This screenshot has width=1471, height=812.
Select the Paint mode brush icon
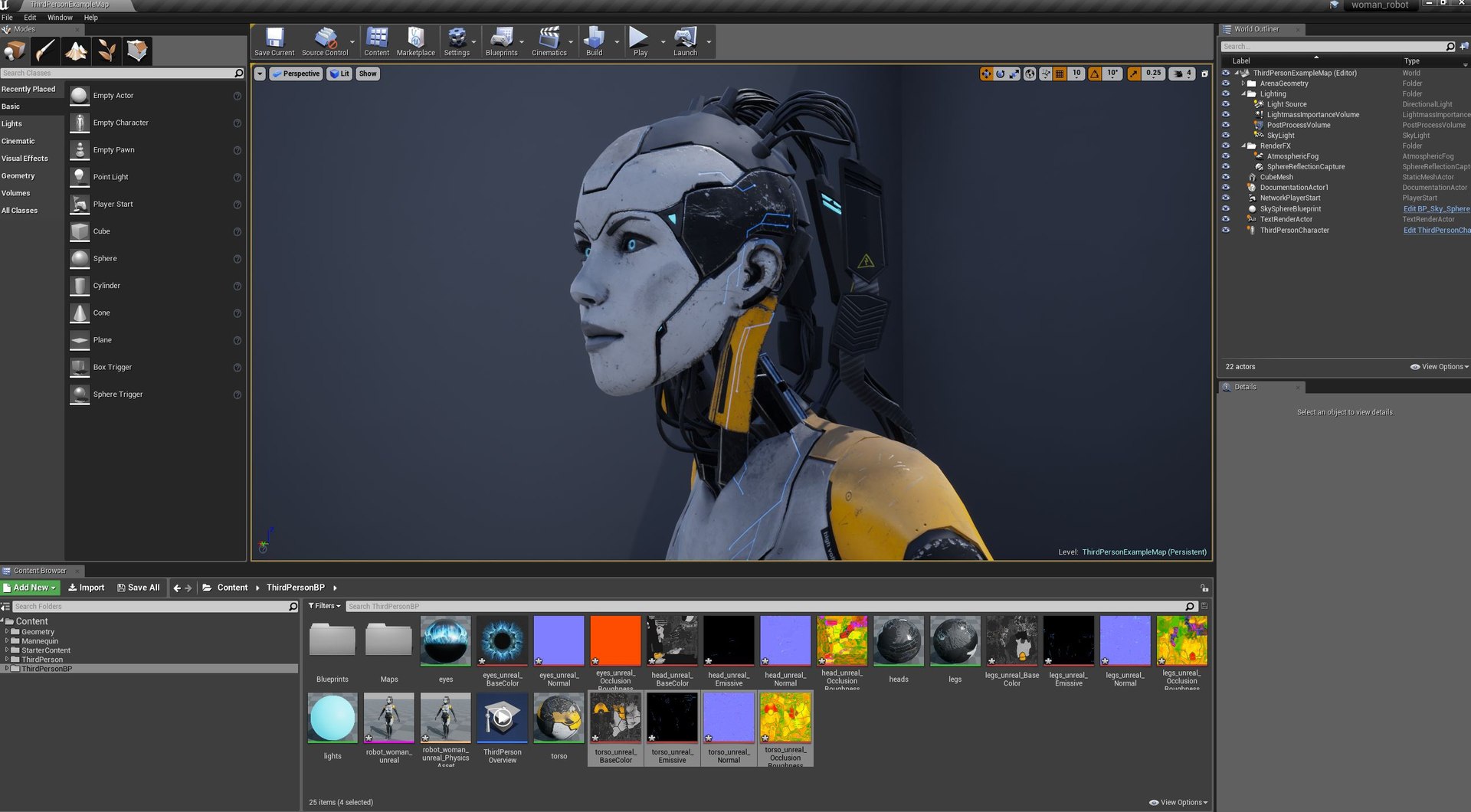point(45,51)
